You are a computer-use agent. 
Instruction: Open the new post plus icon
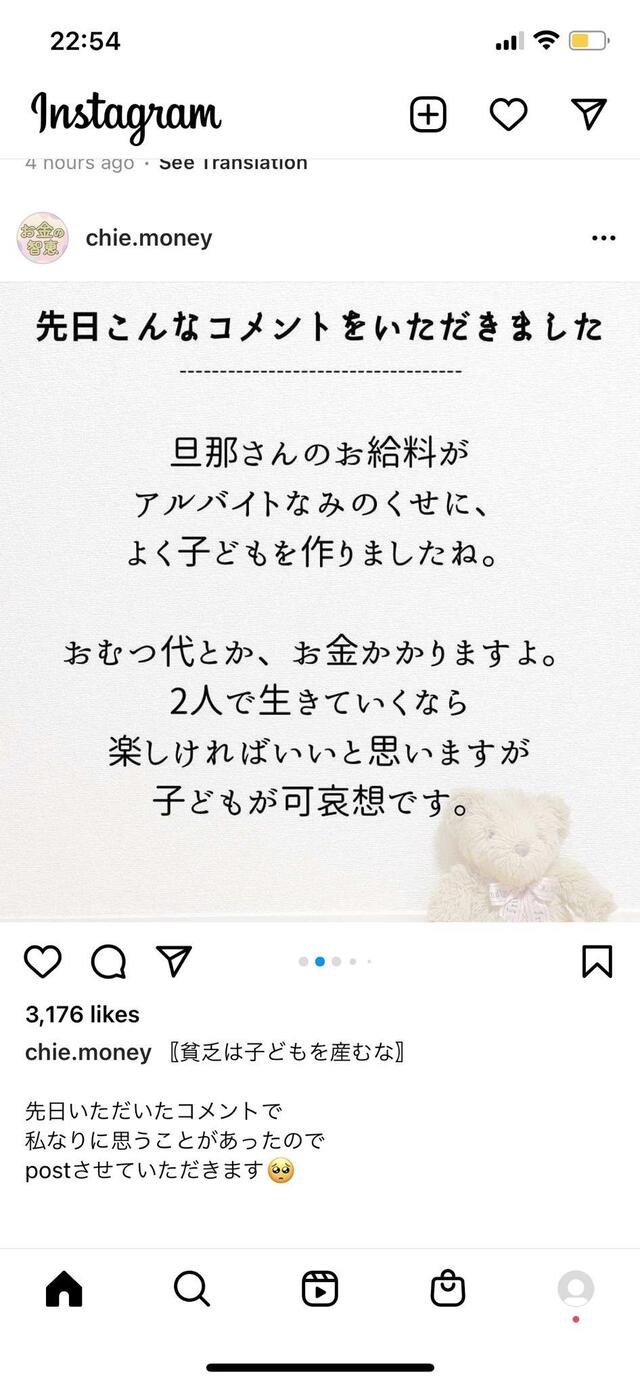[x=428, y=115]
